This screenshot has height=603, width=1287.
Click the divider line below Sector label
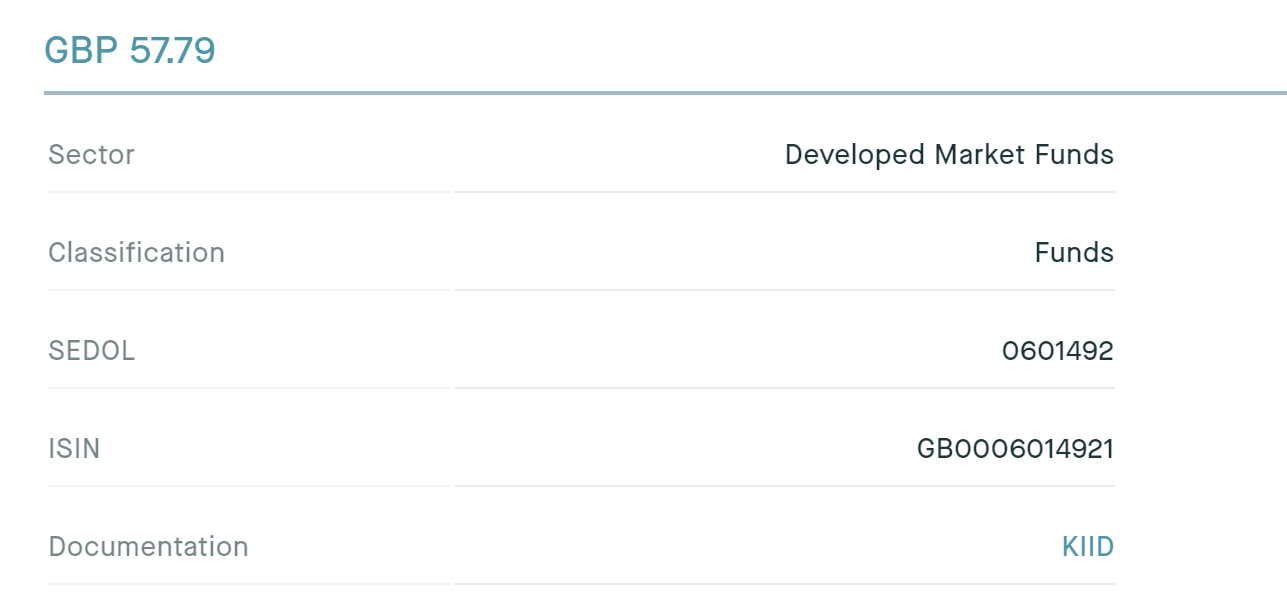249,192
